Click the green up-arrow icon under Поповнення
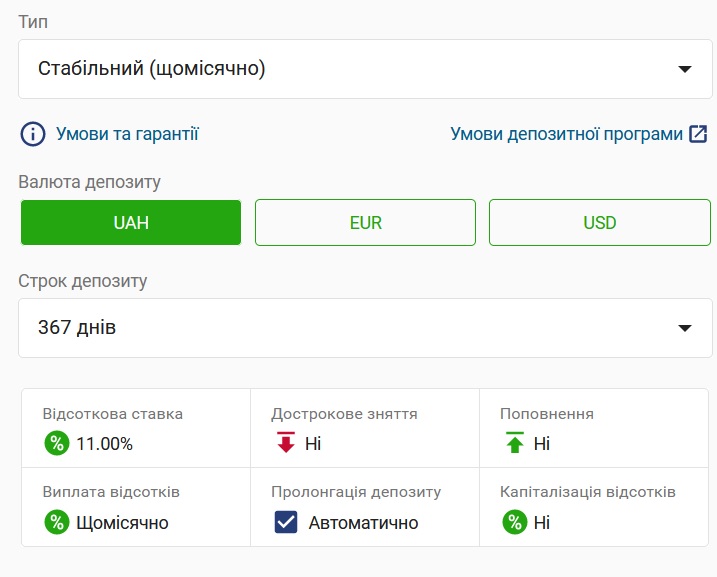Image resolution: width=717 pixels, height=577 pixels. coord(515,443)
